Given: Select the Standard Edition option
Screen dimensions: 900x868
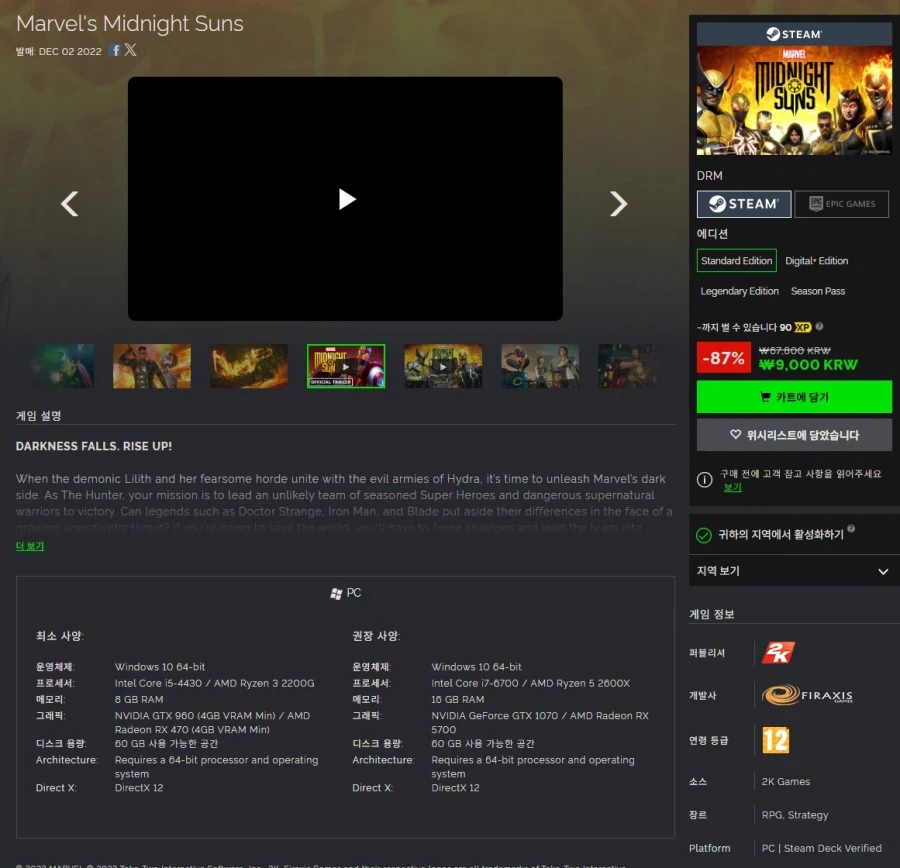Looking at the screenshot, I should pyautogui.click(x=736, y=260).
